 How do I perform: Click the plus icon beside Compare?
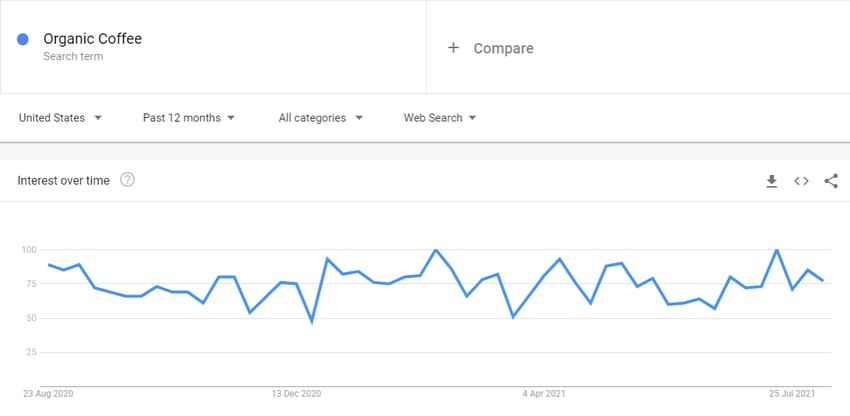click(453, 48)
